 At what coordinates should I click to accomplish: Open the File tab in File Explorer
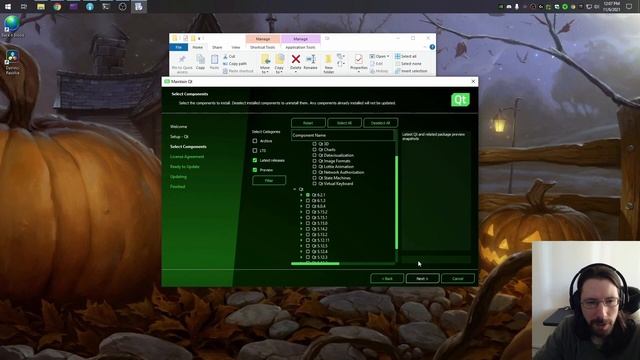[x=179, y=47]
